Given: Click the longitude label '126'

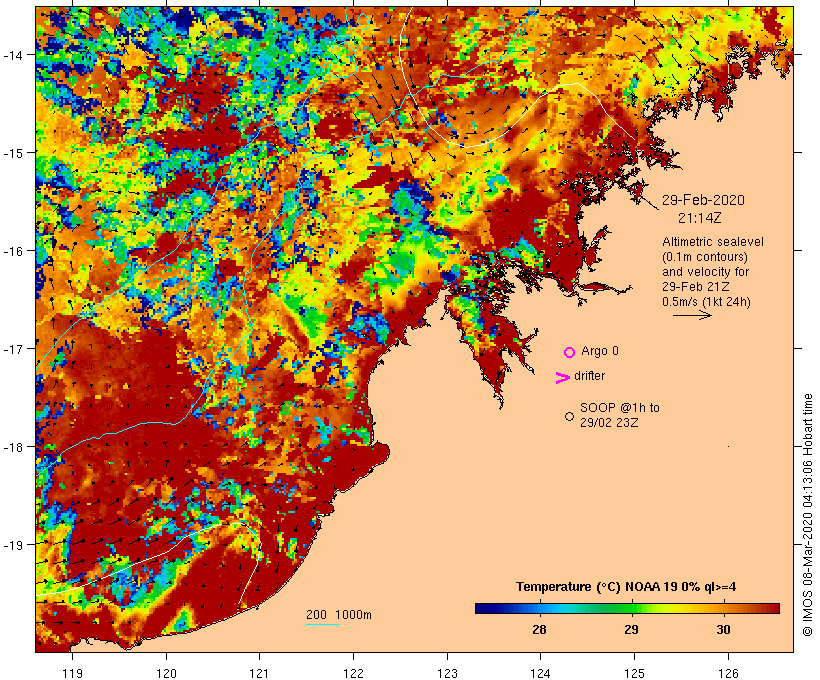Looking at the screenshot, I should 728,673.
